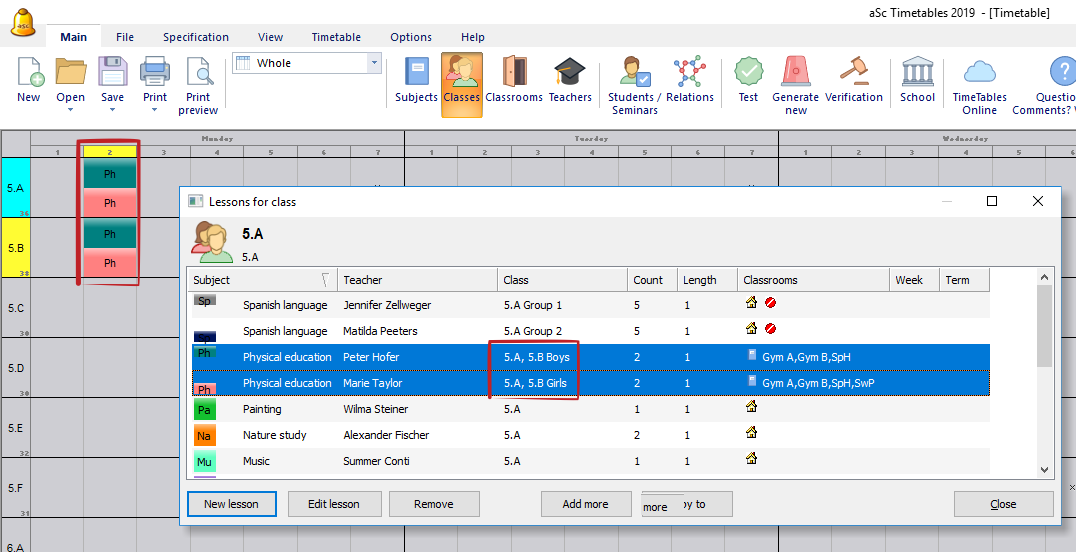
Task: Expand the Open file dropdown arrow
Action: coord(70,110)
